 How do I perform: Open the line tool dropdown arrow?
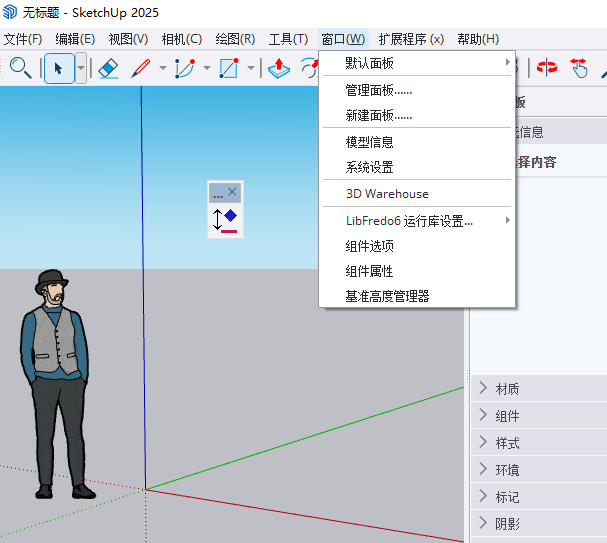coord(163,68)
